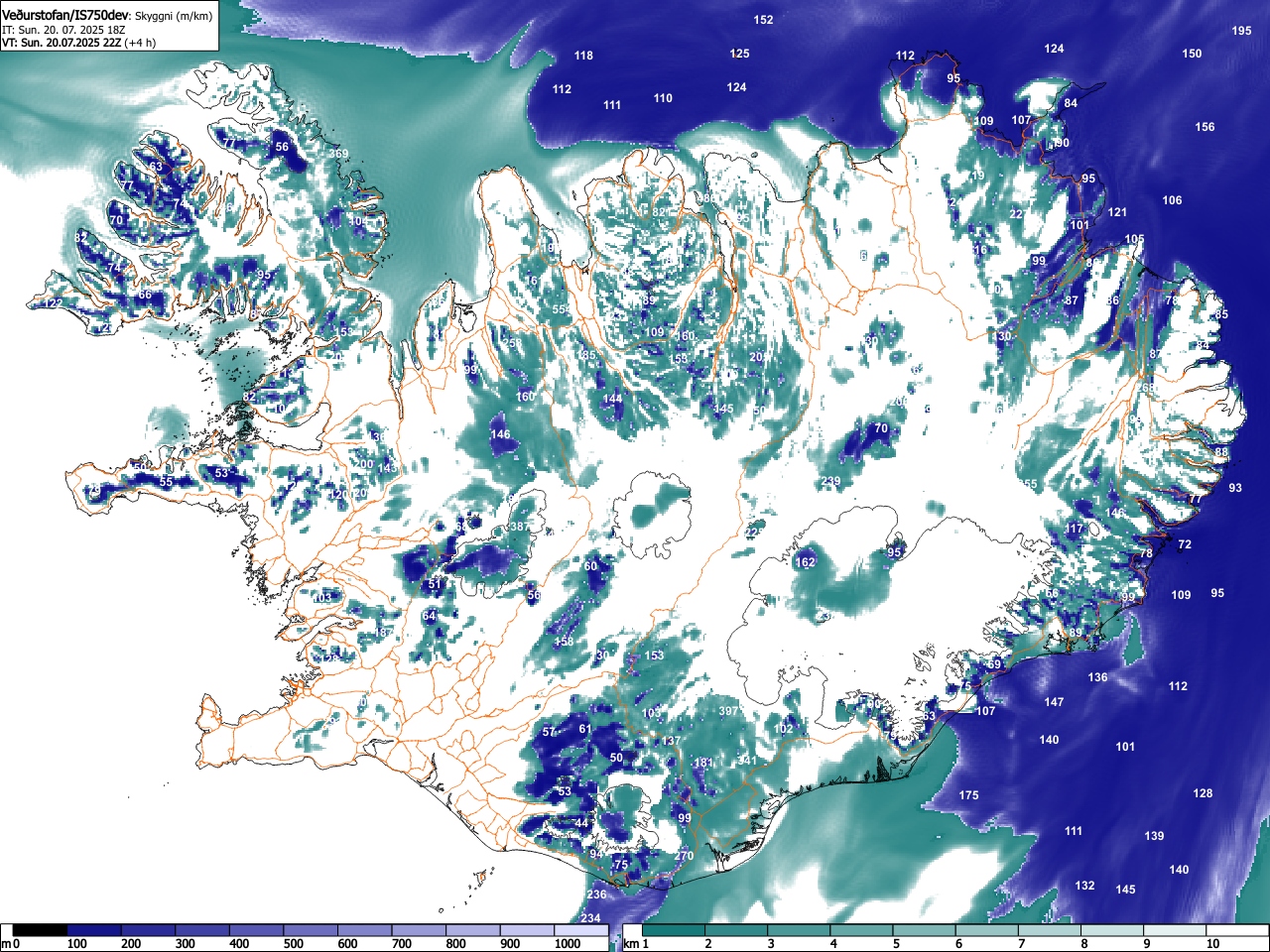Click the 500 tick on the metre legend

click(x=293, y=944)
